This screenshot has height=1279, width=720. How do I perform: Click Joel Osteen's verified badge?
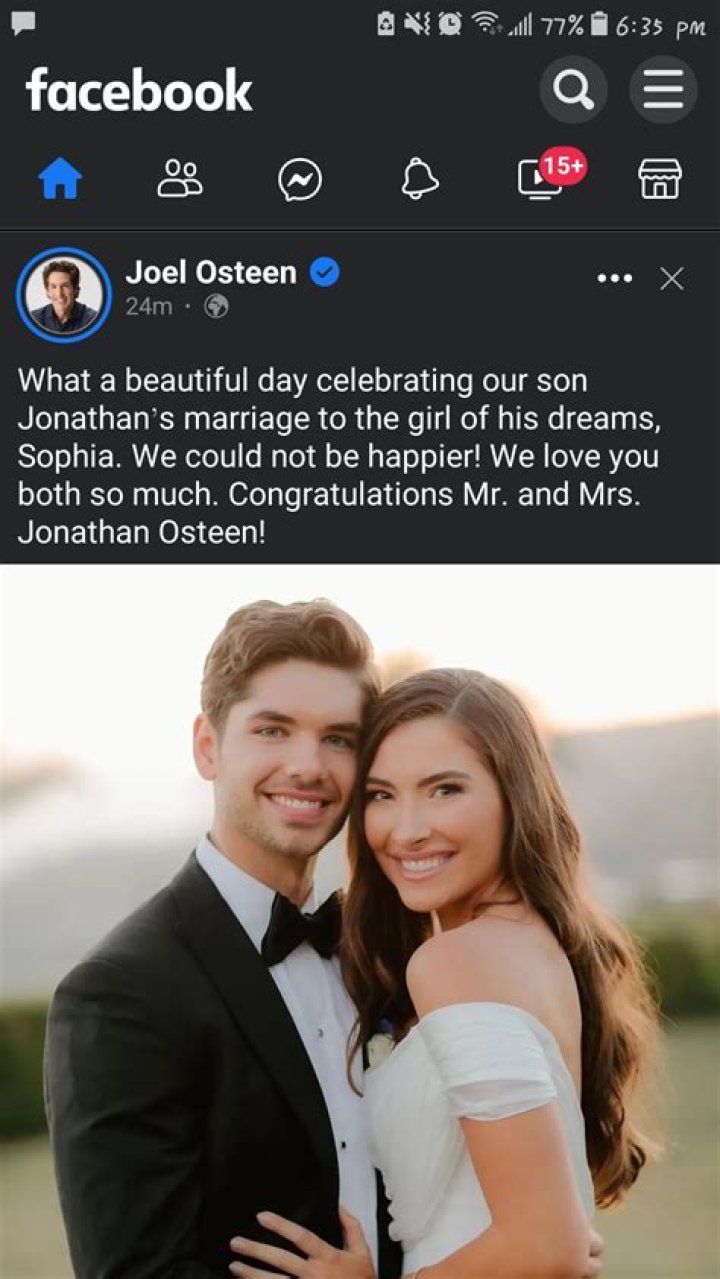(322, 272)
